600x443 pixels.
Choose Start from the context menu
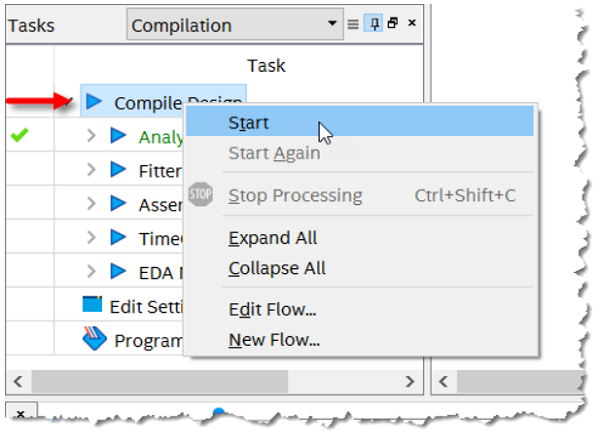point(250,123)
